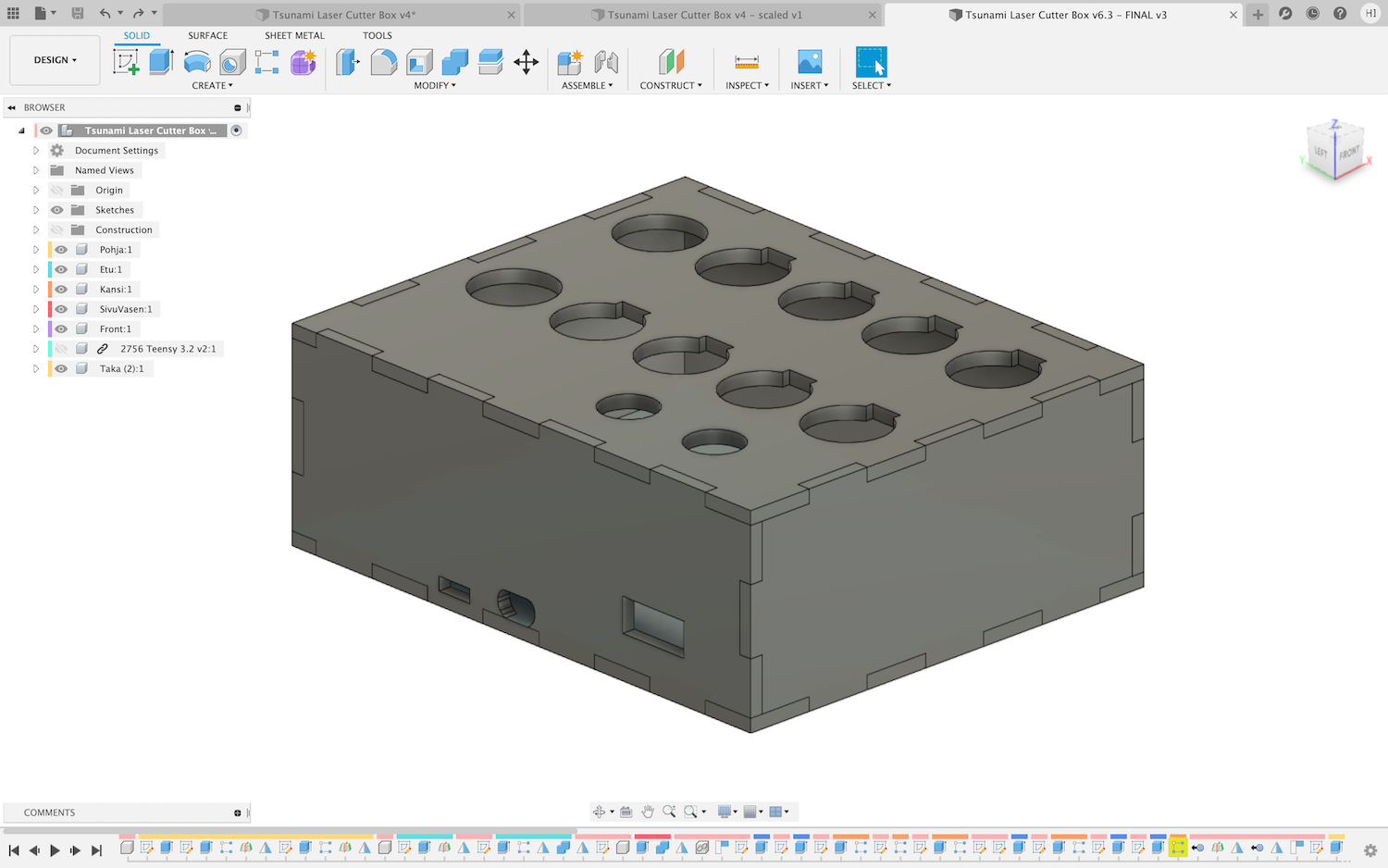Viewport: 1388px width, 868px height.
Task: Select the Extrude tool in toolbar
Action: [x=161, y=62]
